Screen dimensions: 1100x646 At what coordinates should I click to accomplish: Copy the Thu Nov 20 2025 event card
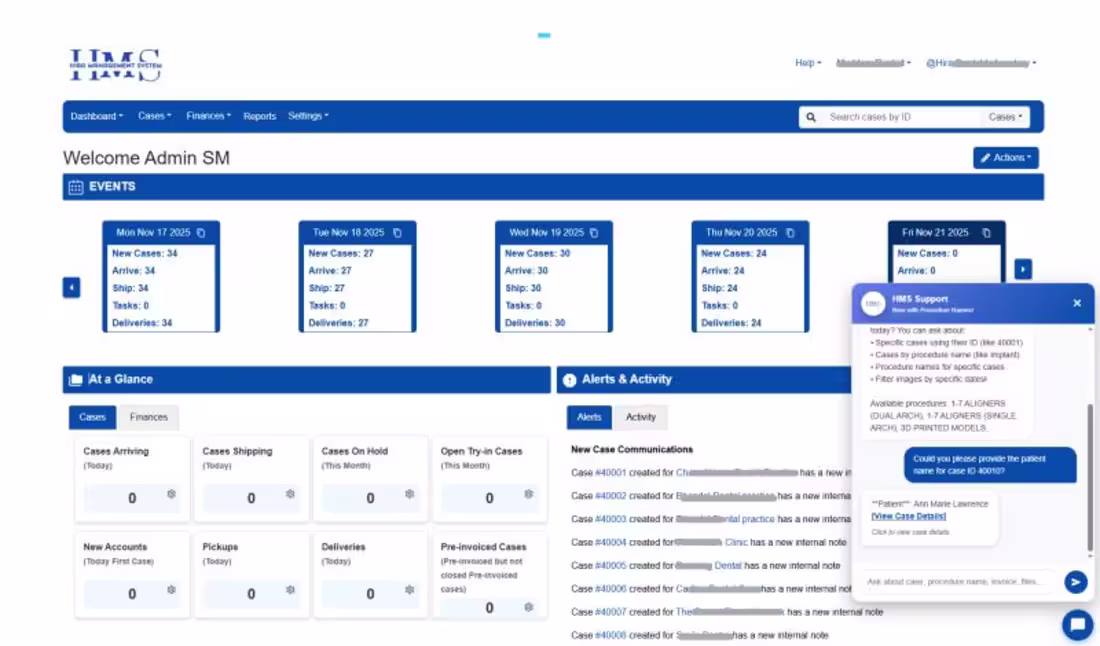pyautogui.click(x=791, y=233)
